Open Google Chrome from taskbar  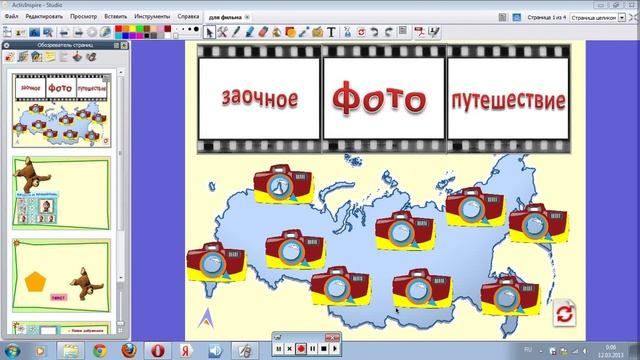[x=100, y=351]
